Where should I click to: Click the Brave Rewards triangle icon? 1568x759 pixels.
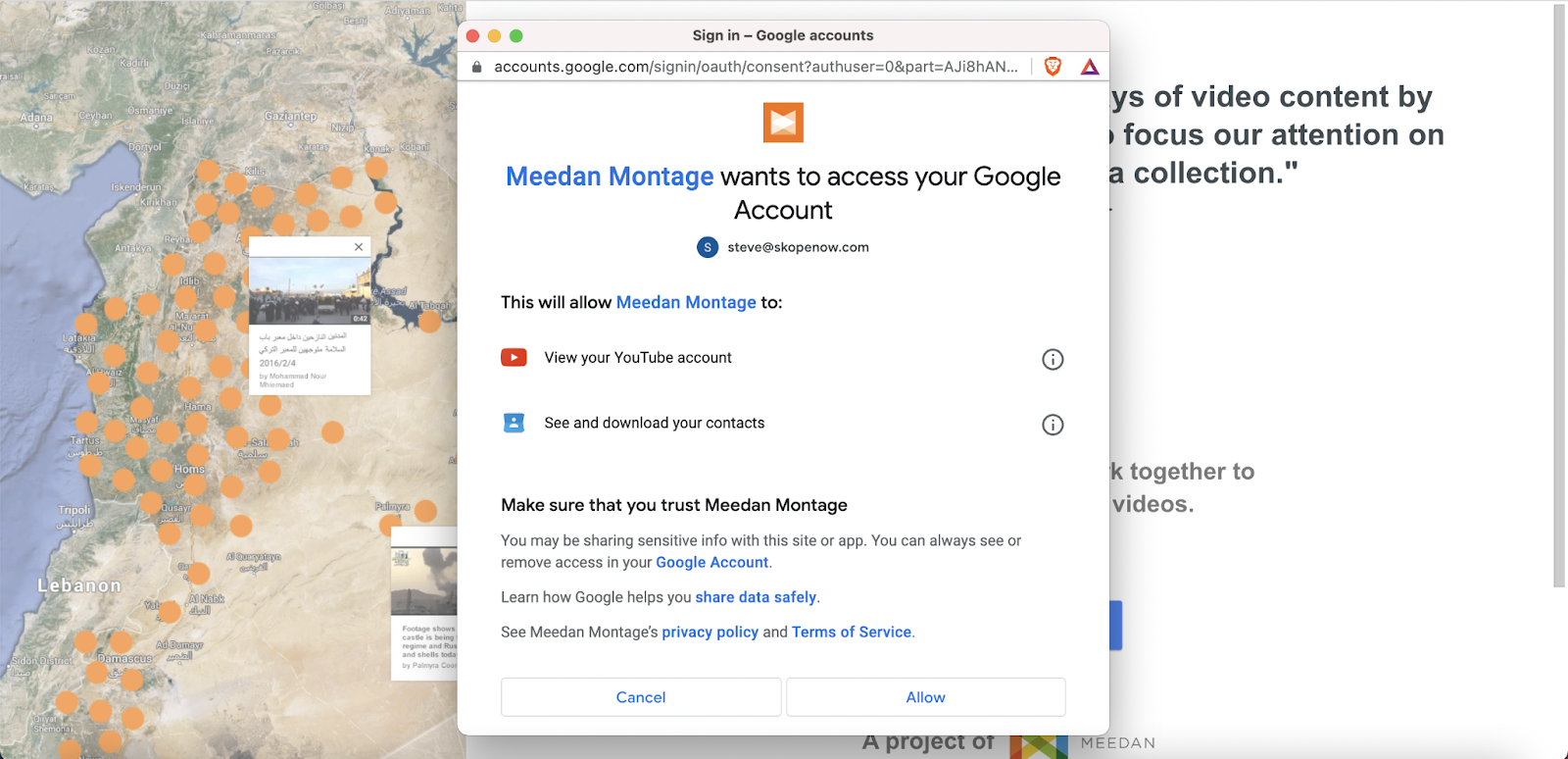click(1090, 67)
